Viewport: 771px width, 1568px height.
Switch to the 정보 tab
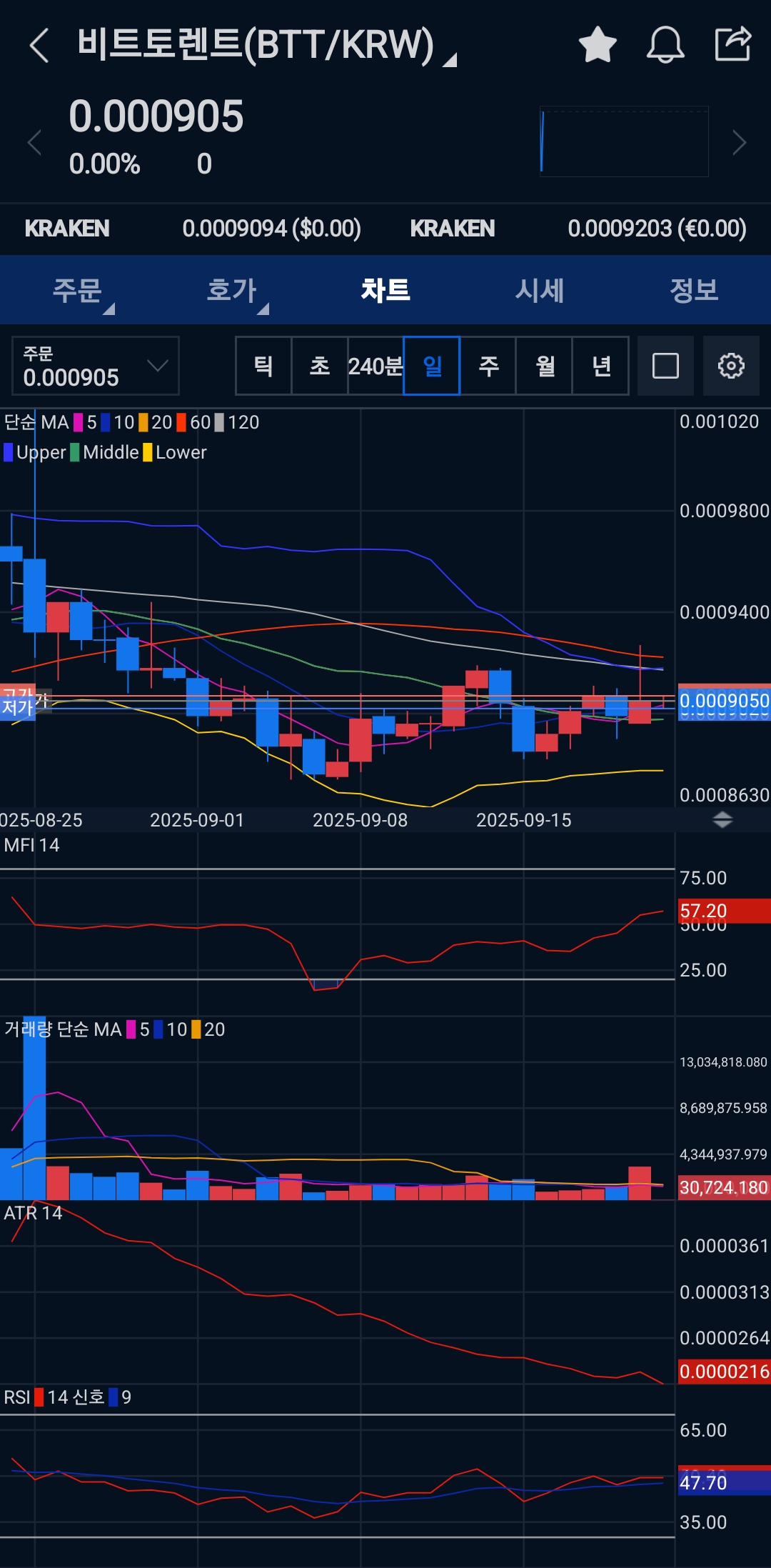pyautogui.click(x=694, y=290)
